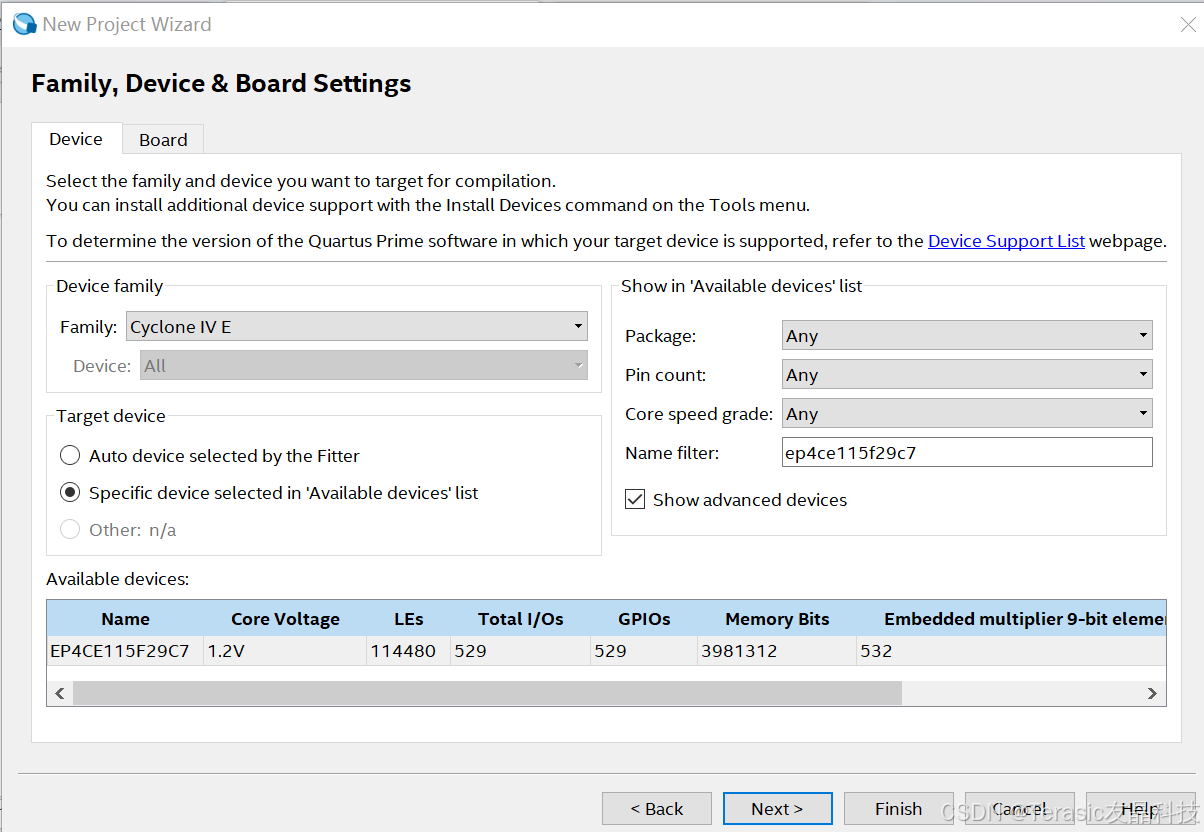Switch to the Board tab
Image resolution: width=1204 pixels, height=832 pixels.
[163, 140]
